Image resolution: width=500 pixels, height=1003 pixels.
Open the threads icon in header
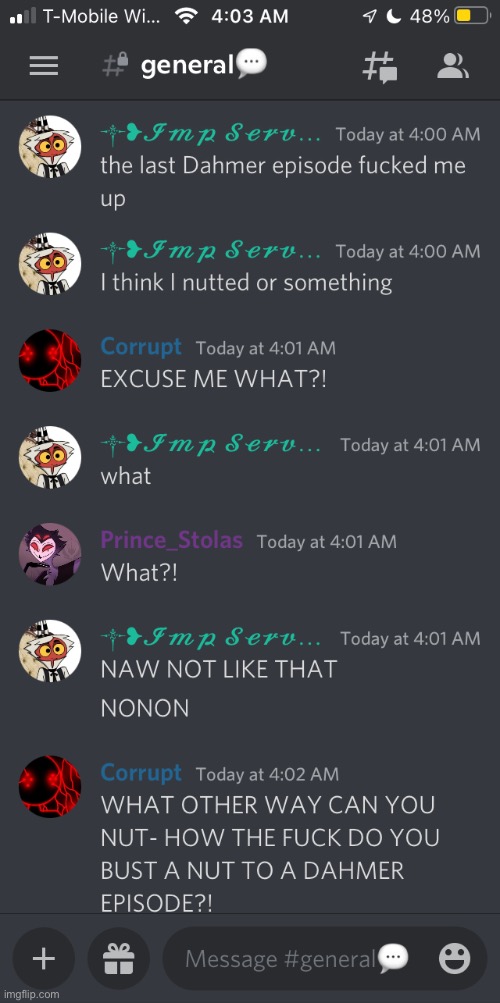pos(380,67)
